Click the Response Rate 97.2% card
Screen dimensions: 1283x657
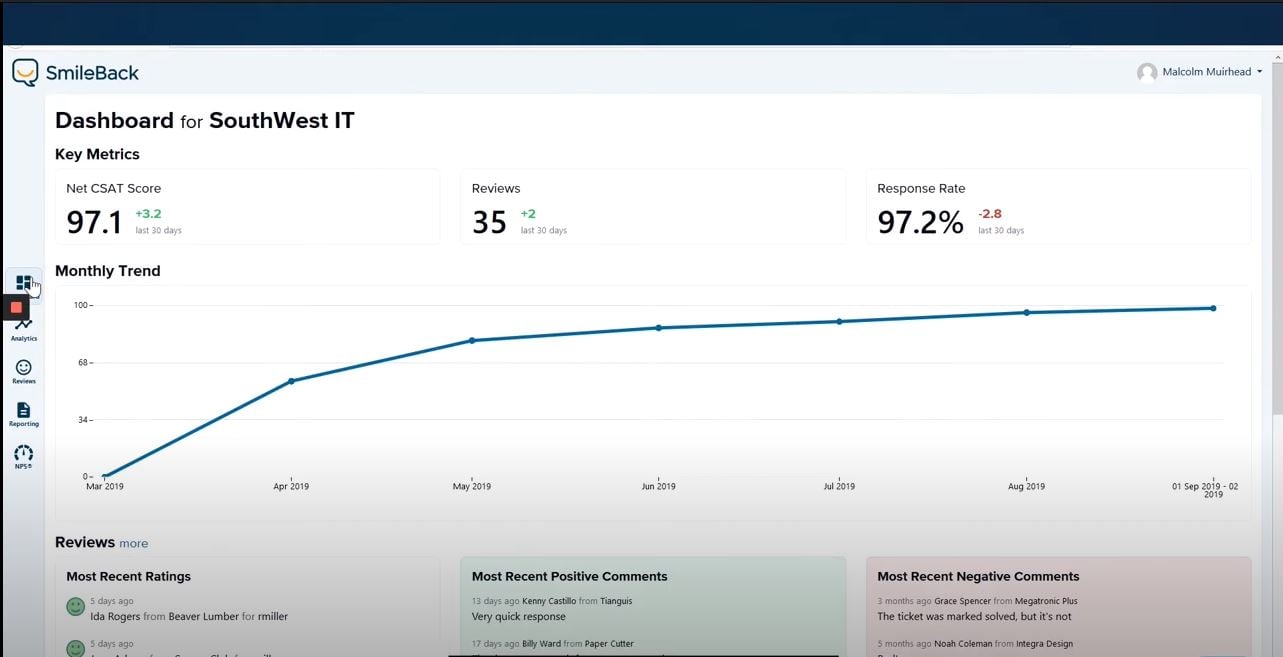1056,208
